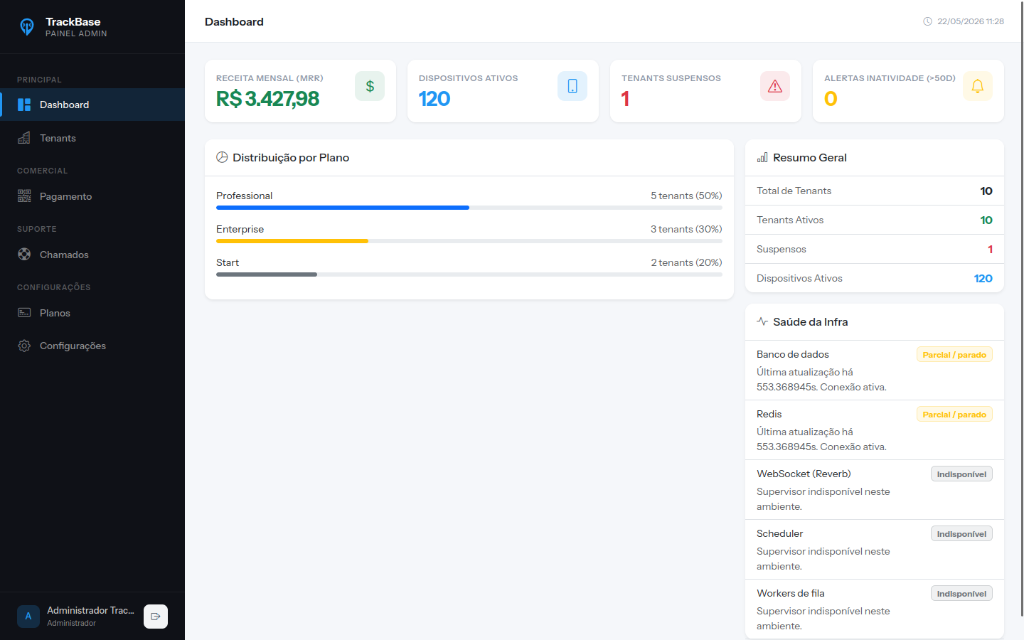Screen dimensions: 1024x640
Task: Click the Alertas Inatividade value 0
Action: [830, 99]
